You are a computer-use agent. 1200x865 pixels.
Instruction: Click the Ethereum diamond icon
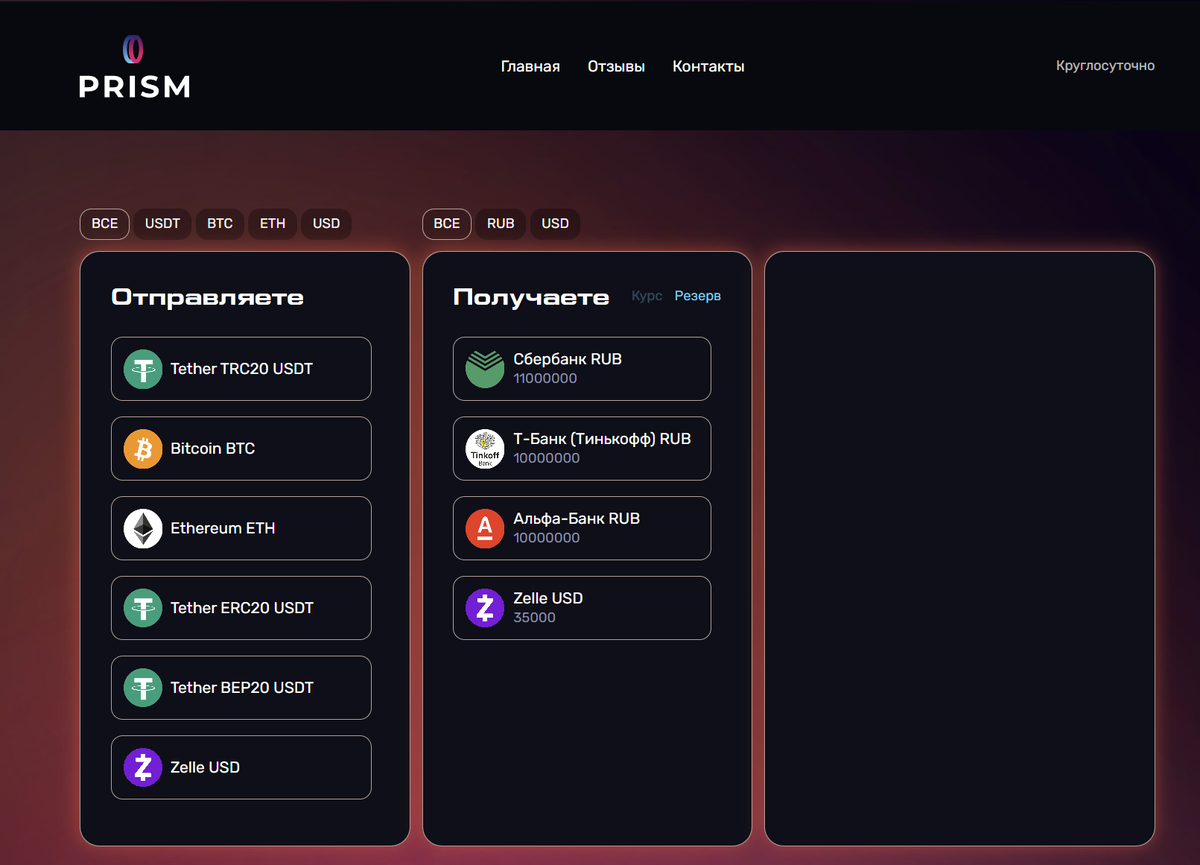143,528
